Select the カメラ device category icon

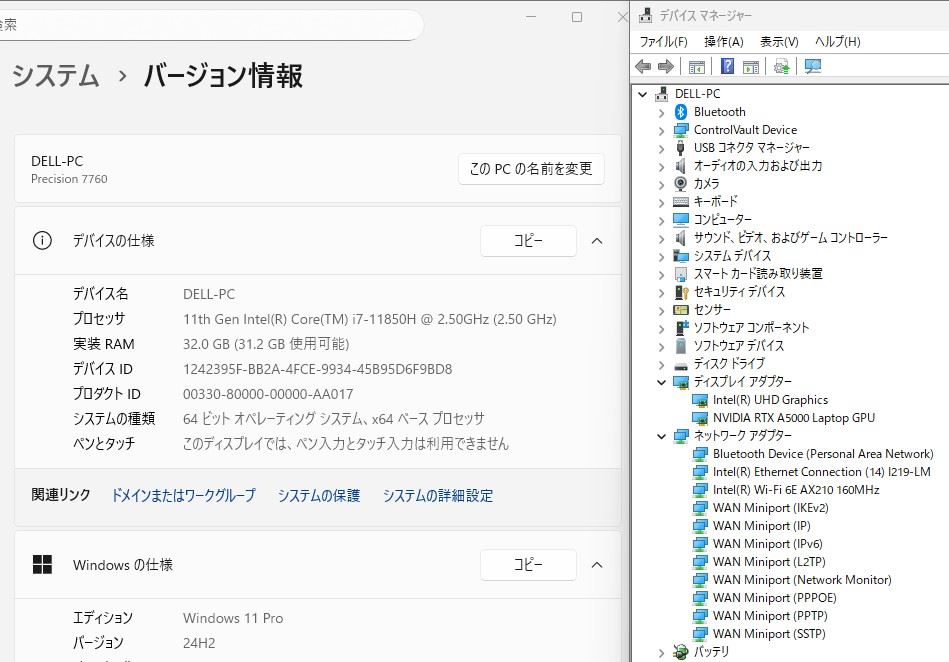tap(681, 183)
